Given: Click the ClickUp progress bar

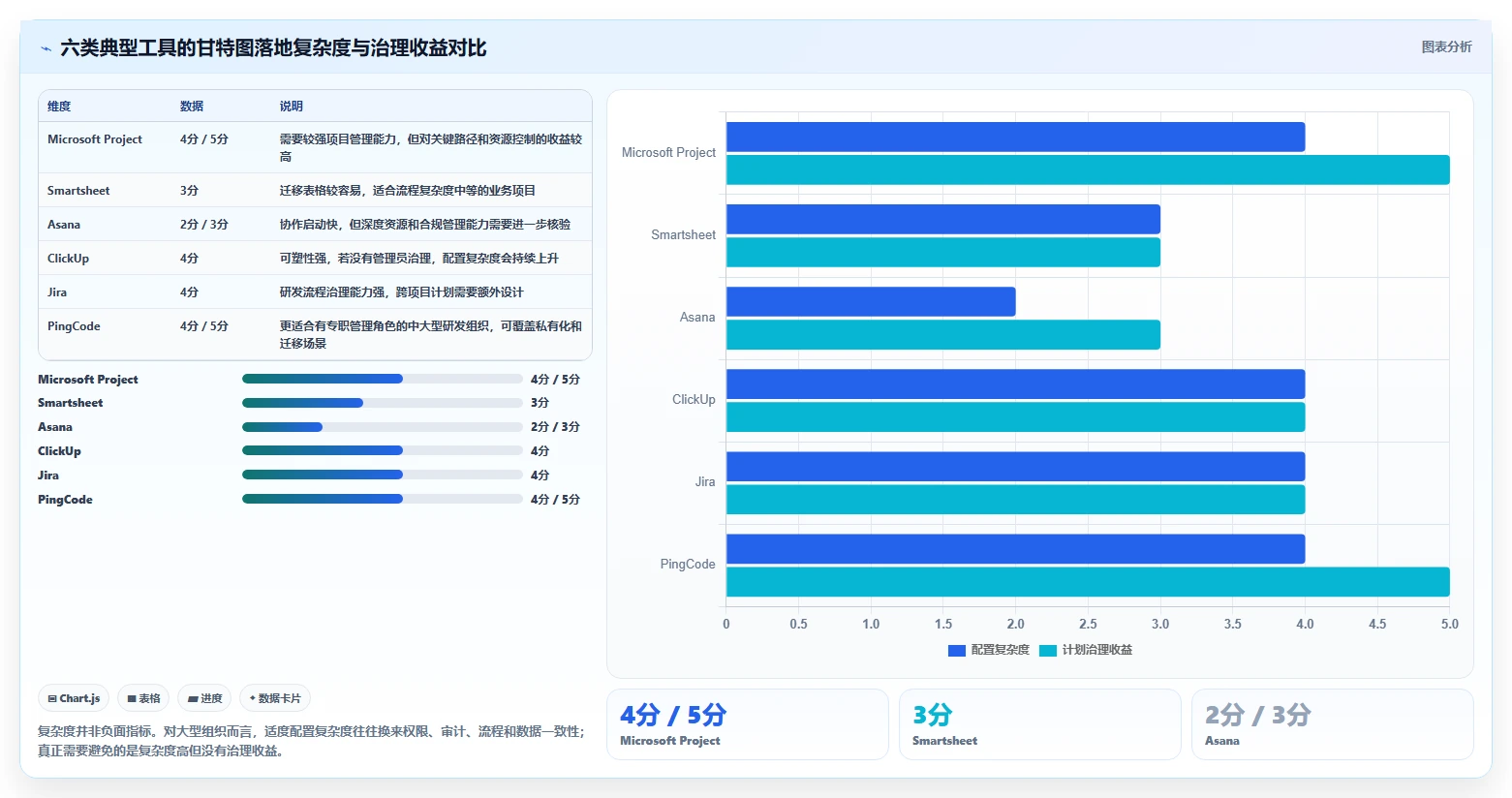Looking at the screenshot, I should coord(383,450).
